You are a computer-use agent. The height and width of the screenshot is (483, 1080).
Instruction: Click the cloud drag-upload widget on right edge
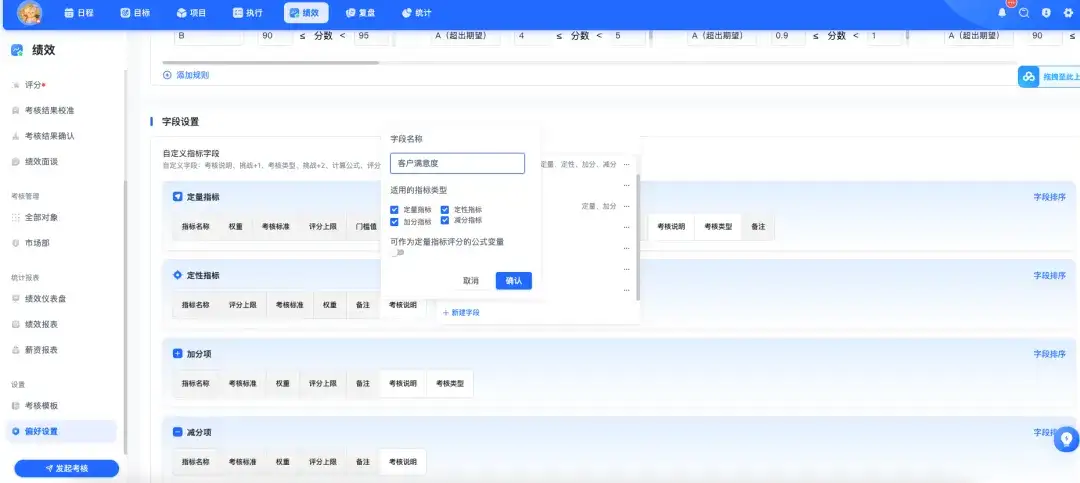click(1049, 76)
